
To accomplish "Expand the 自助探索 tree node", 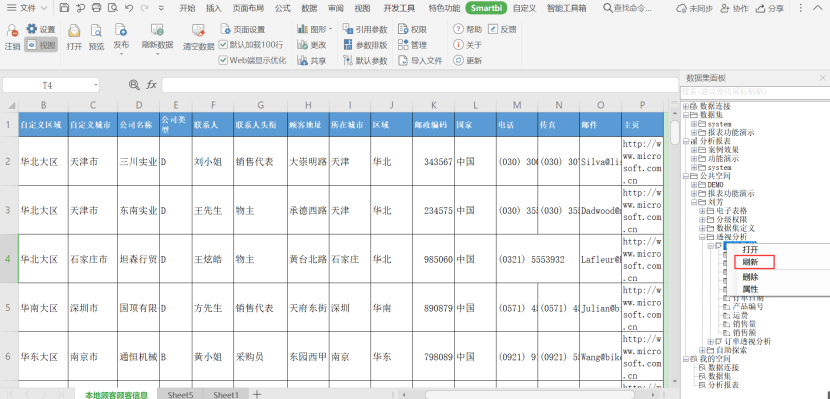I will click(702, 350).
